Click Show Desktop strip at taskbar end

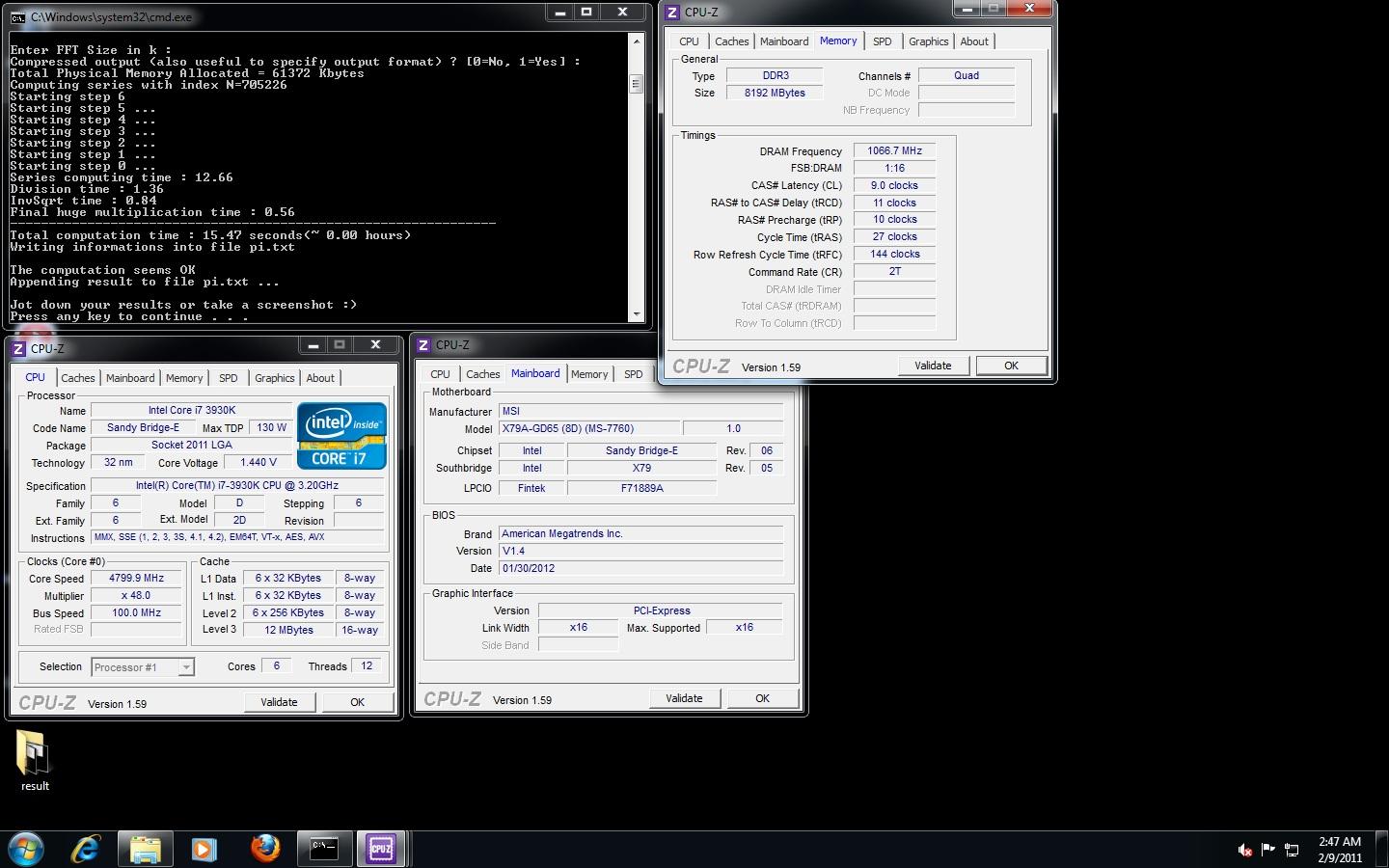coord(1381,850)
